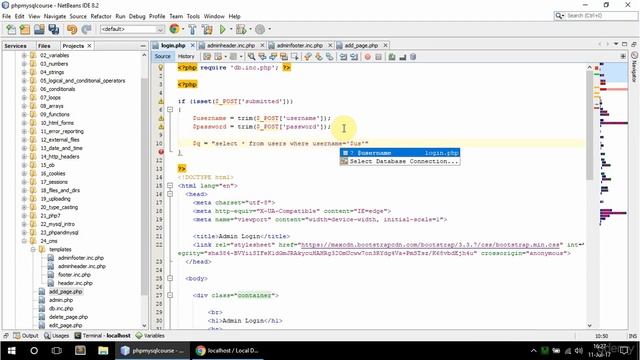Open the Terminal localhost panel
This screenshot has height=360, width=640.
coord(102,336)
